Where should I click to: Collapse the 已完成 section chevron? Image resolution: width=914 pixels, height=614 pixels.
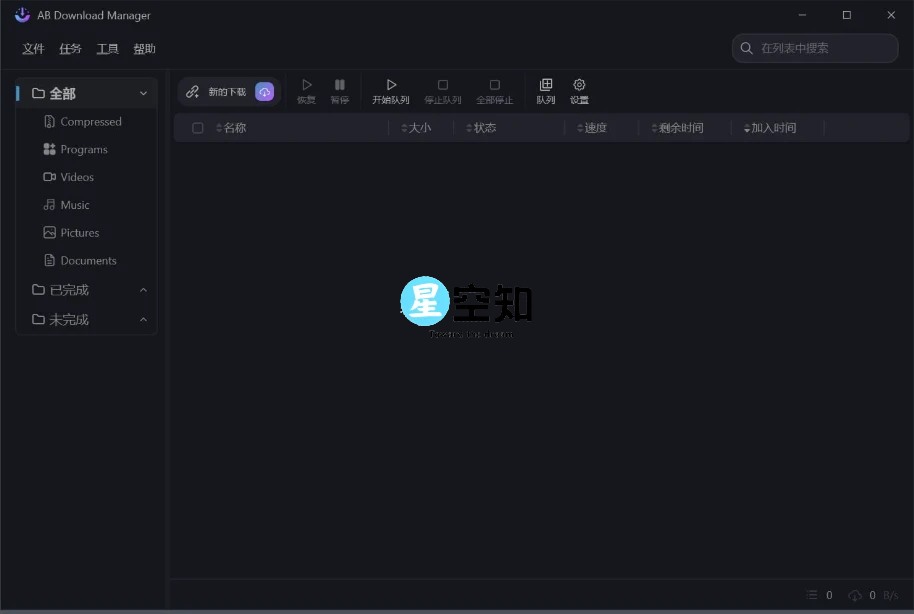(x=143, y=290)
